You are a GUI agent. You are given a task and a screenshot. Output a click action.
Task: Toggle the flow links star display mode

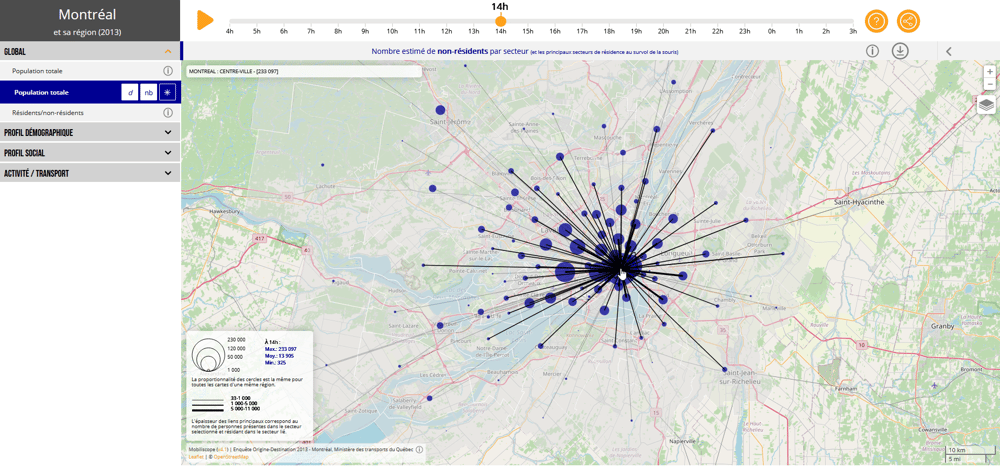point(167,92)
